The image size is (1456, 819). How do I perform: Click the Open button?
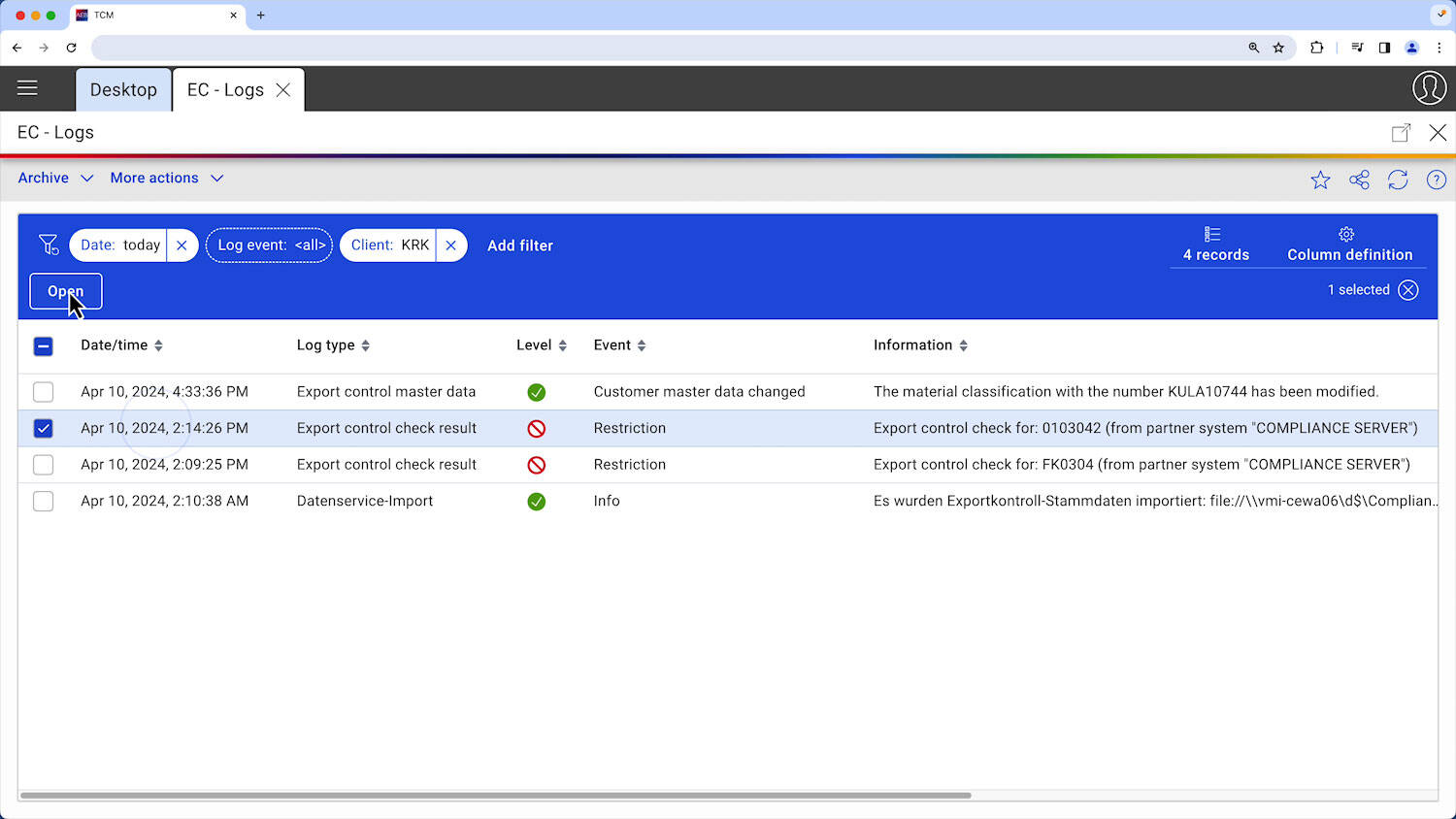65,291
